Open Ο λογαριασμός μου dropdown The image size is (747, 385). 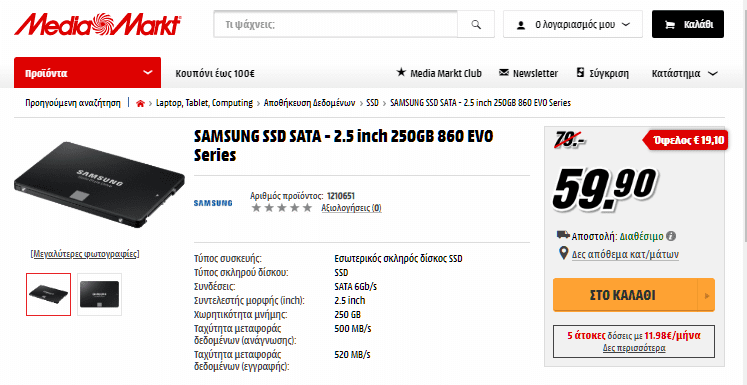point(573,24)
